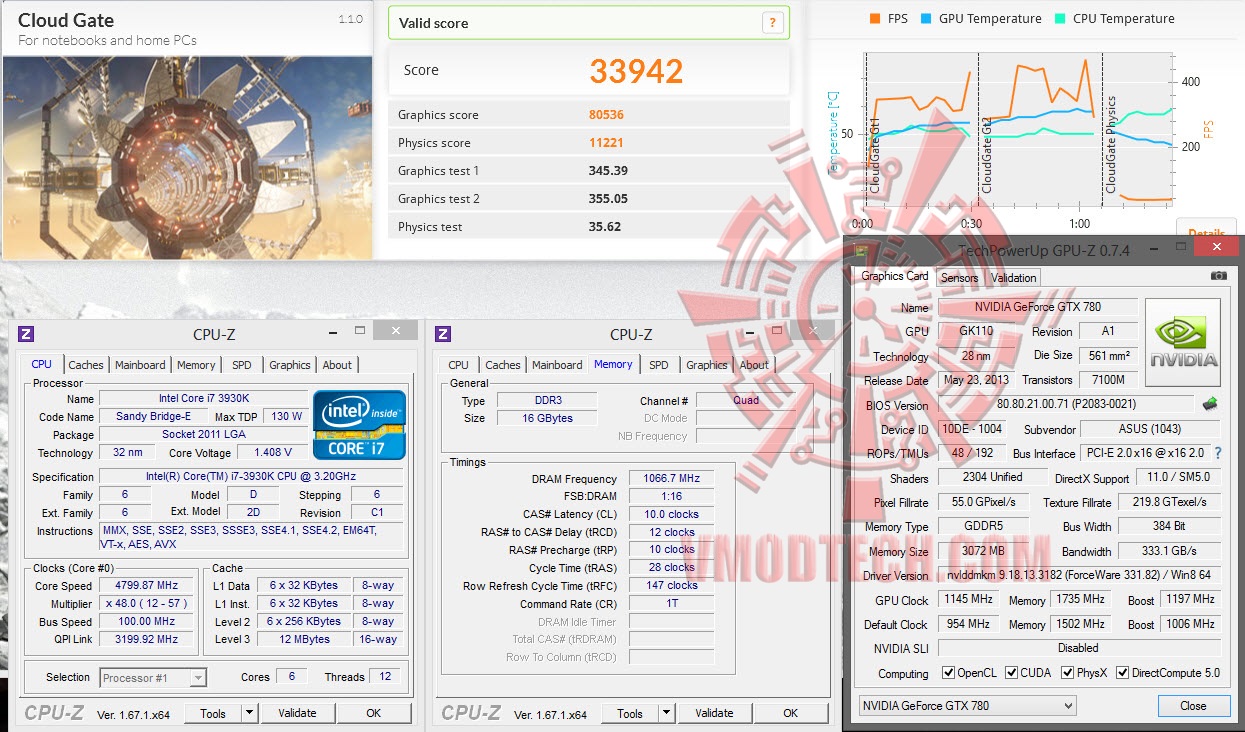Screen dimensions: 1245x732
Task: Click the Command Rate 1T value
Action: (672, 603)
